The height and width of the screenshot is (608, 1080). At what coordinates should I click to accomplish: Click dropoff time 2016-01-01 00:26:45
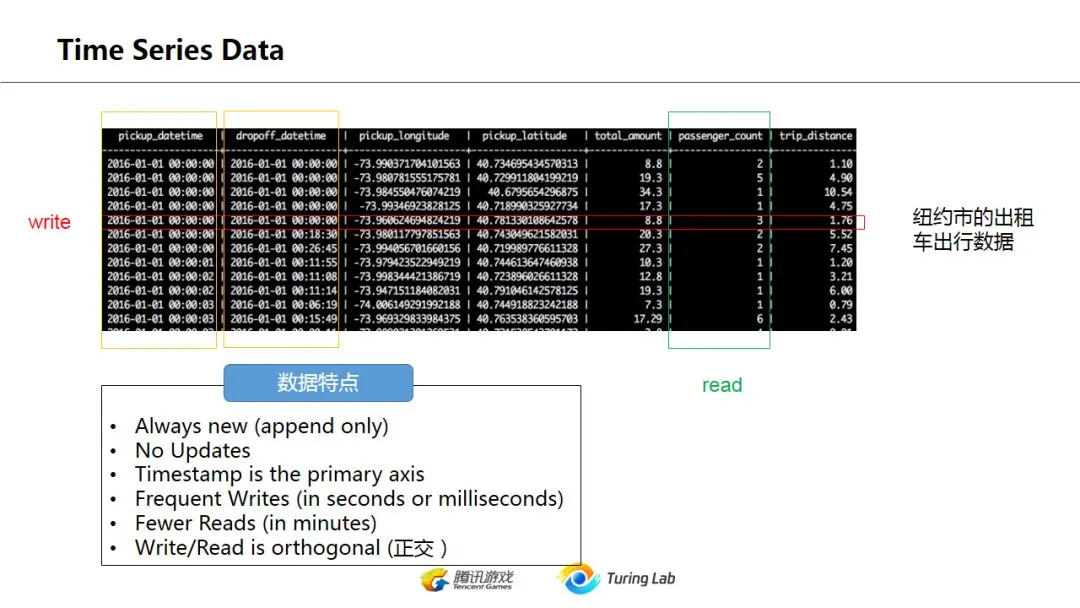point(284,249)
